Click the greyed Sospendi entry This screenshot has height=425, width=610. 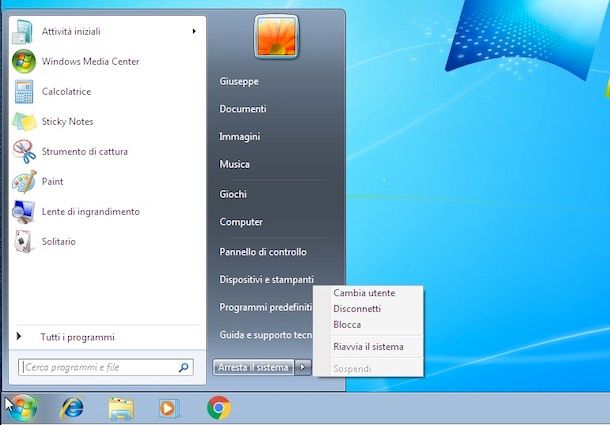[352, 369]
